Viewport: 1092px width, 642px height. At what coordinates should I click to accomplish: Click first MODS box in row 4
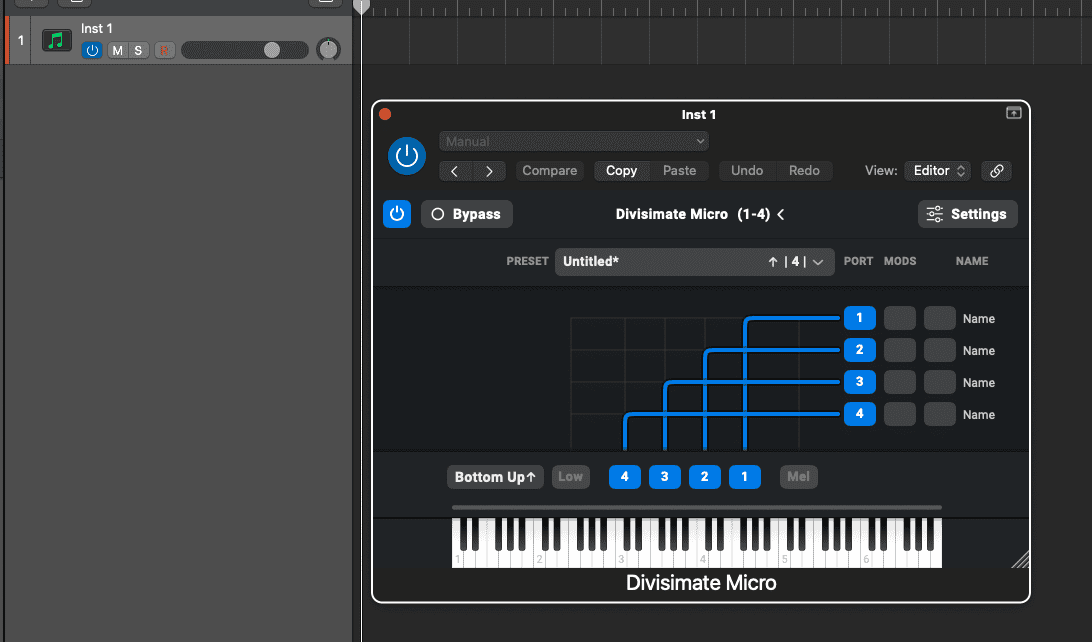pos(900,414)
